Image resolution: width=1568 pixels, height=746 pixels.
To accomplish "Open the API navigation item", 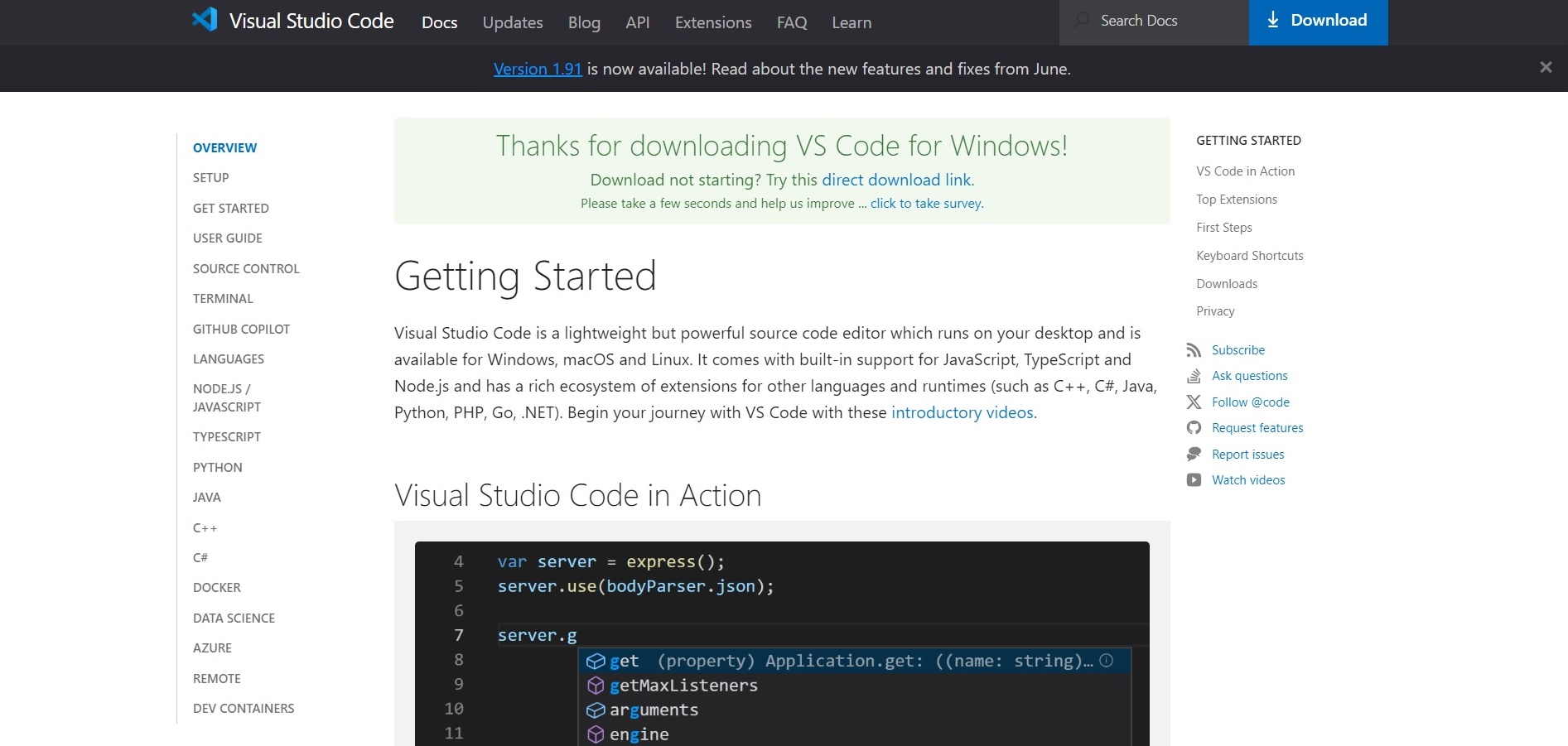I will (638, 22).
